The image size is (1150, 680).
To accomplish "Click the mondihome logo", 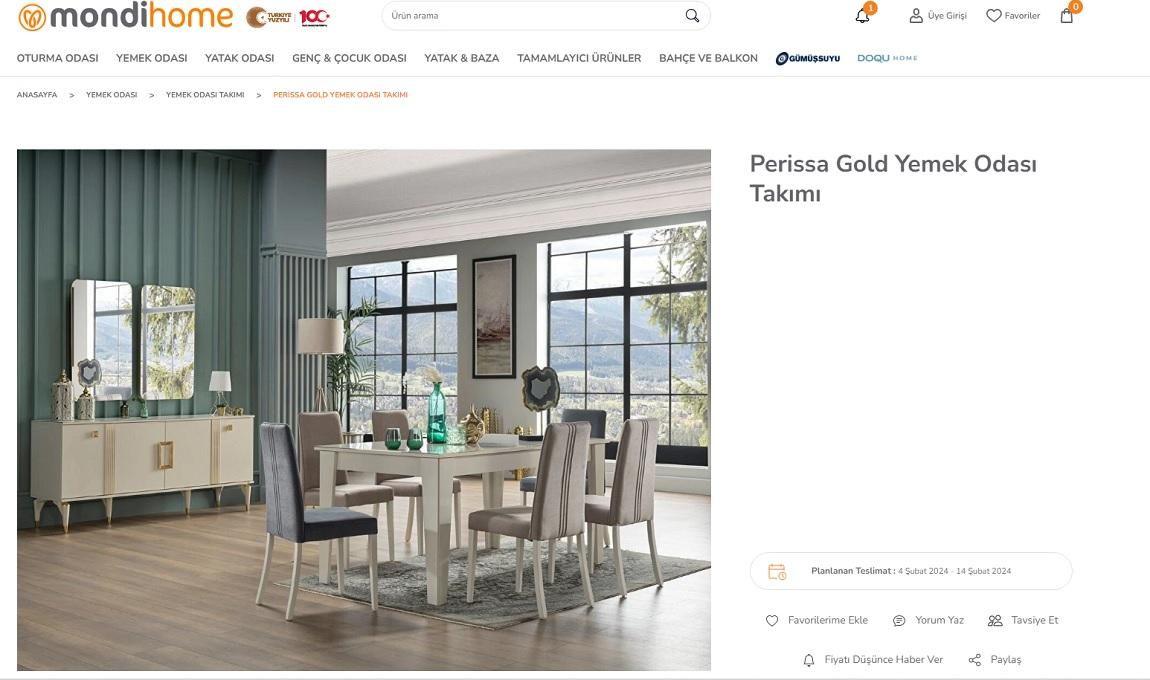I will pos(125,16).
